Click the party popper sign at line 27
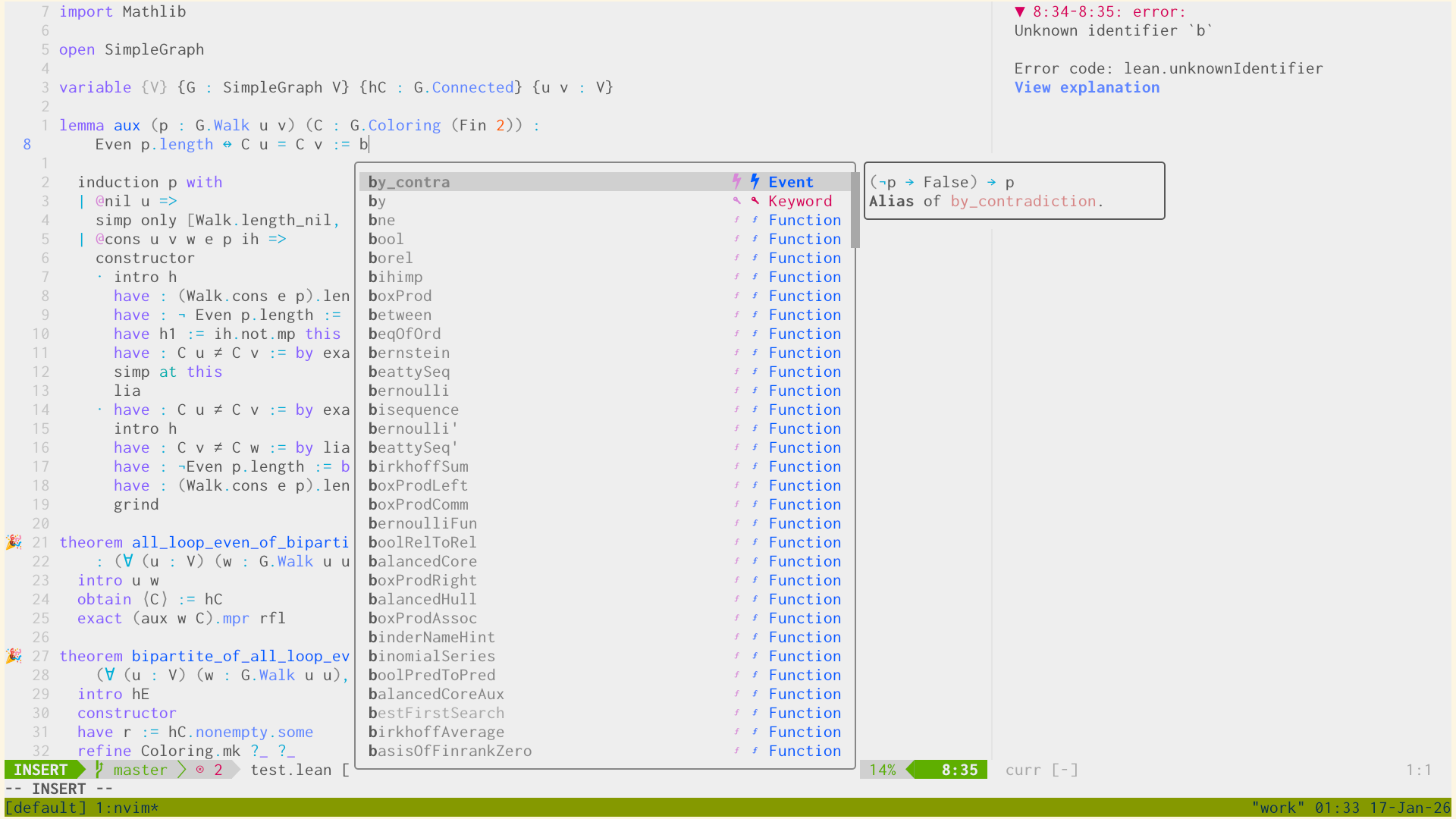Screen dimensions: 1456x819 pos(14,656)
